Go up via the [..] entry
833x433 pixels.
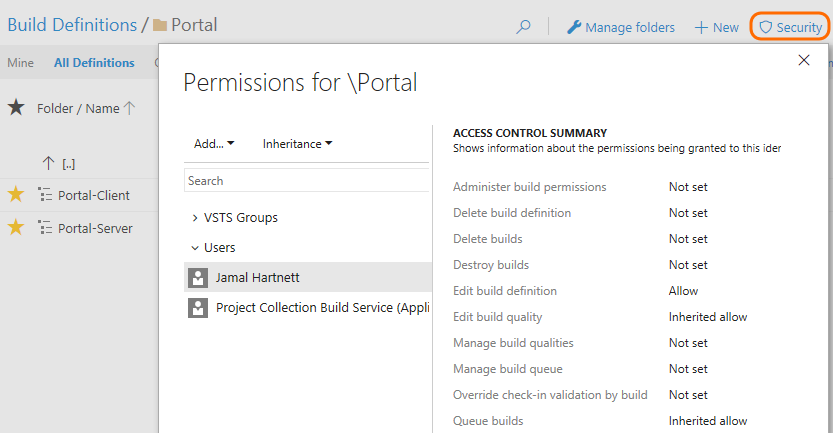69,164
